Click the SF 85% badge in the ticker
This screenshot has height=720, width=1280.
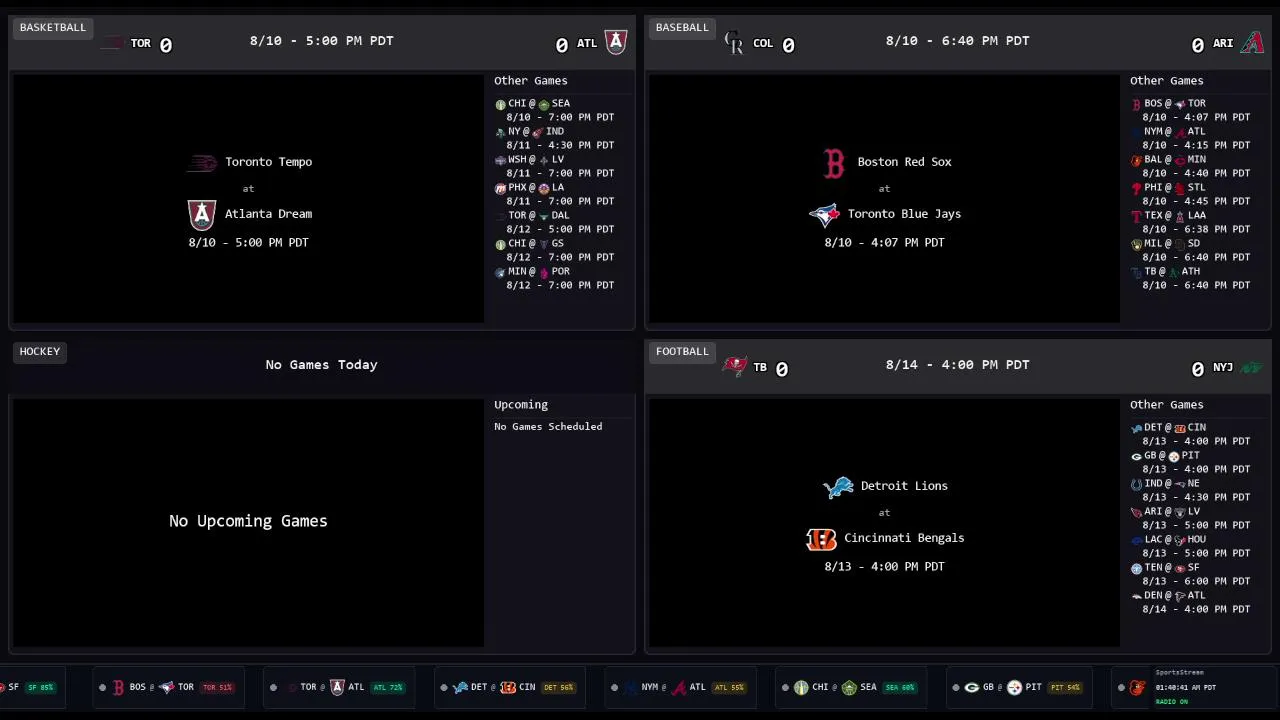pyautogui.click(x=41, y=688)
